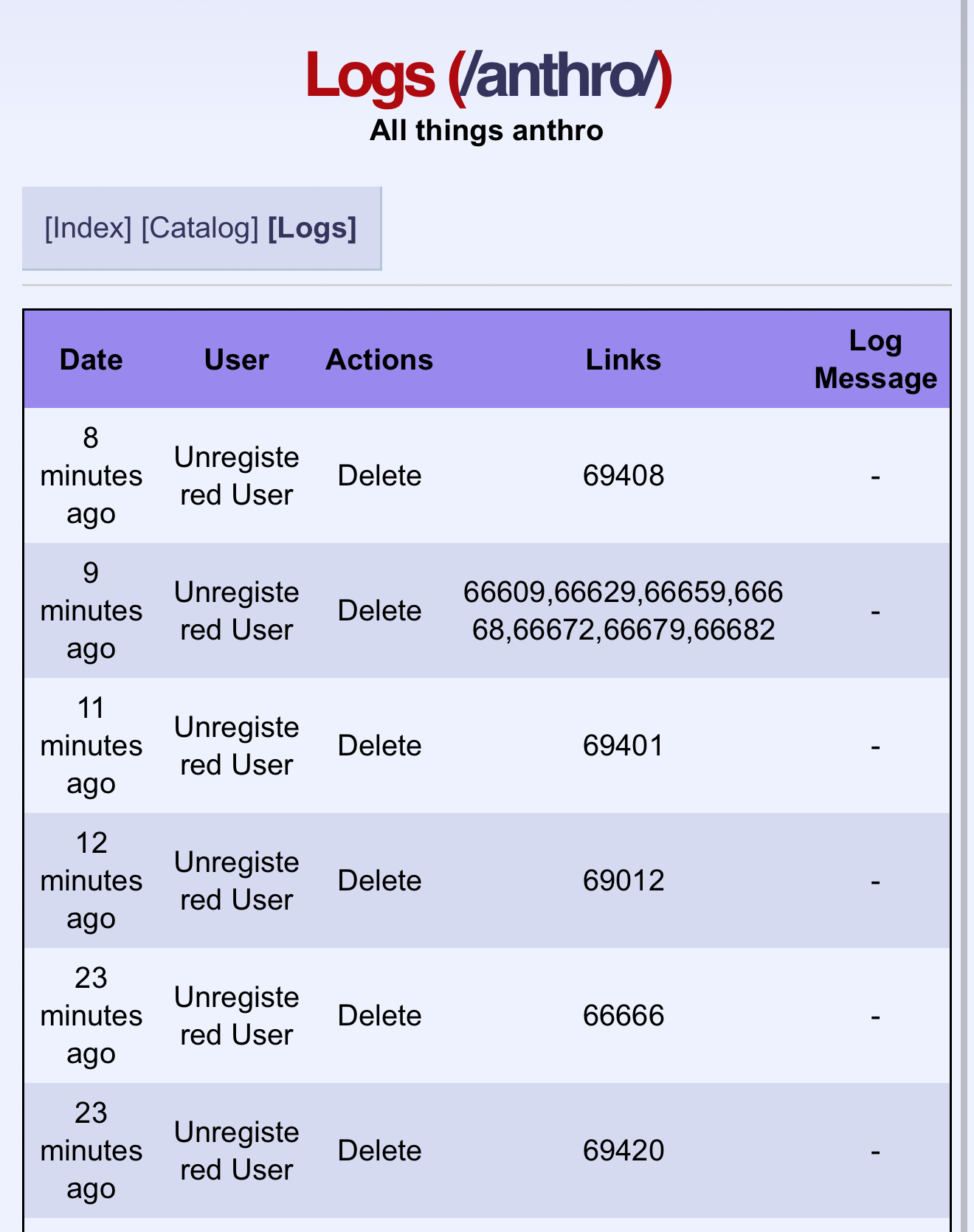This screenshot has height=1232, width=974.
Task: Click the "All things anthro" subtitle
Action: tap(486, 131)
